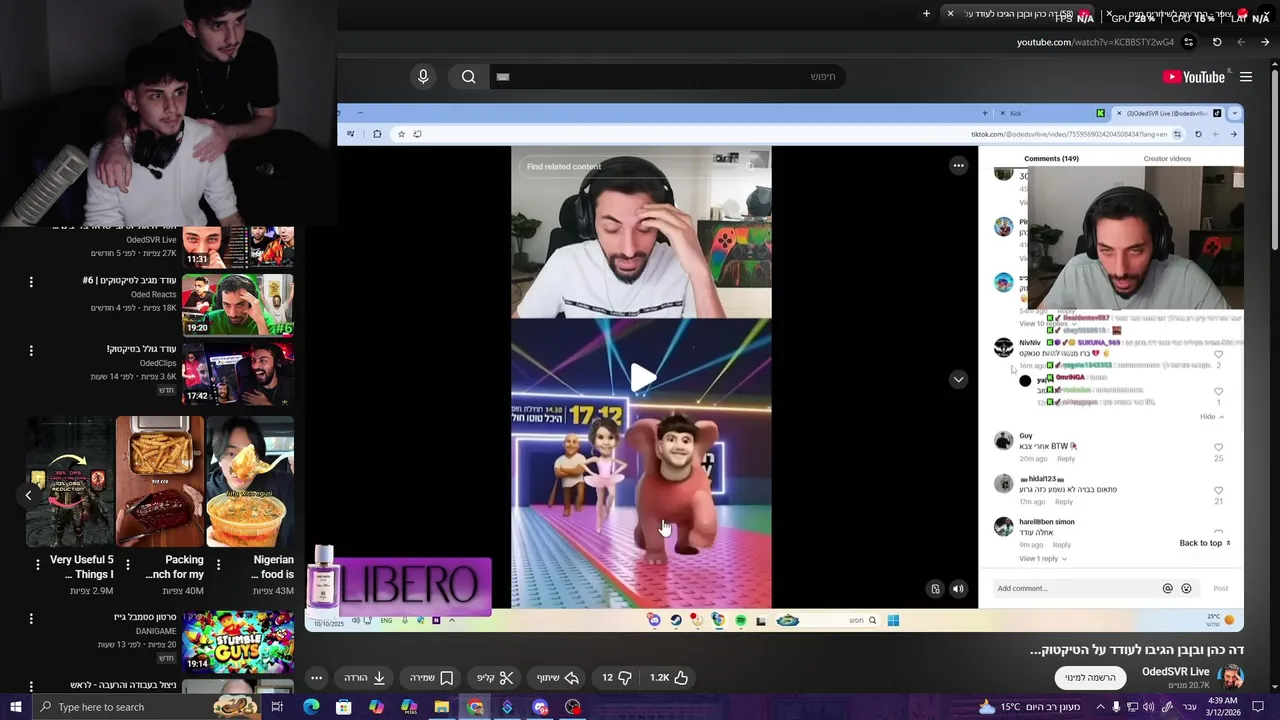Screen dimensions: 1280x720
Task: Open the Nigerian food short thumbnail
Action: tap(250, 482)
